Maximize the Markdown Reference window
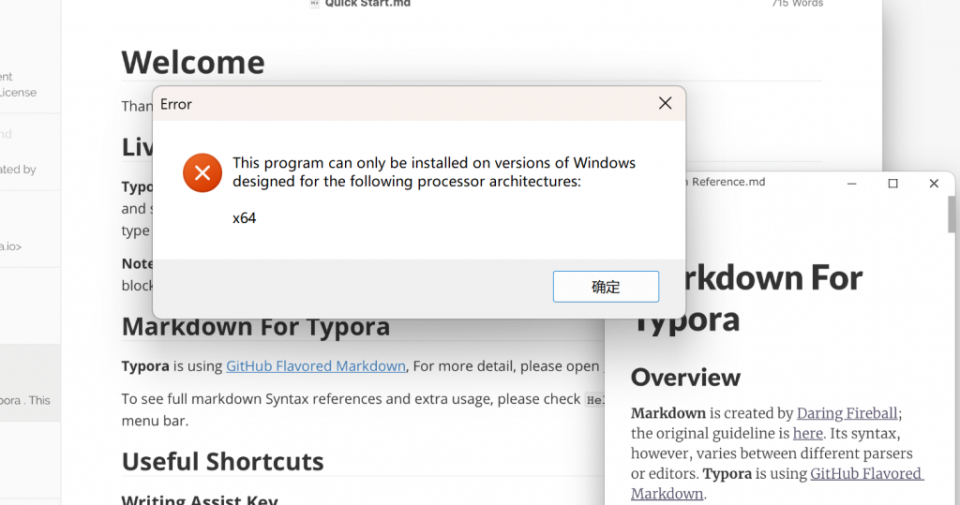 [x=893, y=183]
